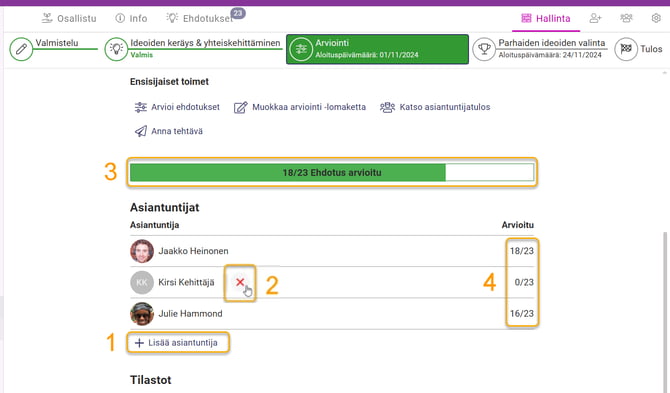The image size is (670, 393).
Task: Open the Arviointi phase step
Action: pos(377,49)
